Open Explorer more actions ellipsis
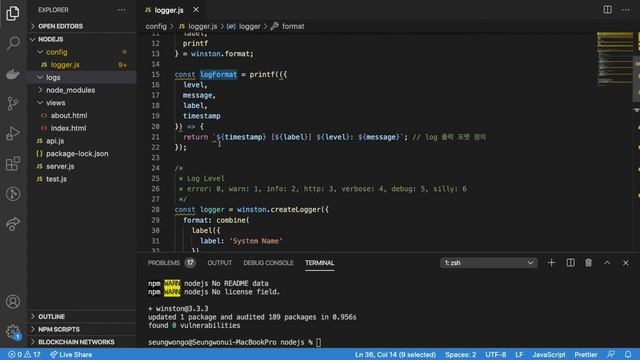Viewport: 640px width, 360px height. point(121,10)
